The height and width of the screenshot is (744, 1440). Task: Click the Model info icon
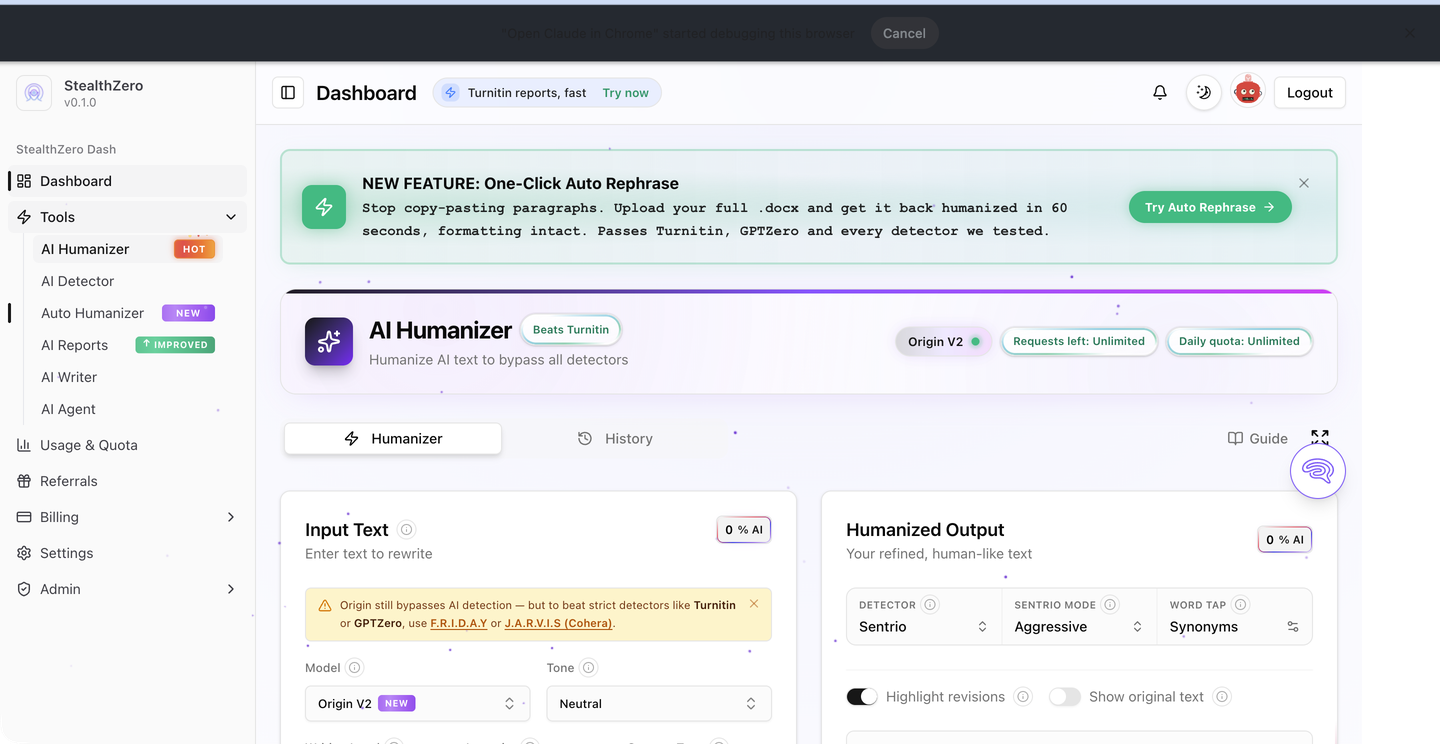pos(355,668)
